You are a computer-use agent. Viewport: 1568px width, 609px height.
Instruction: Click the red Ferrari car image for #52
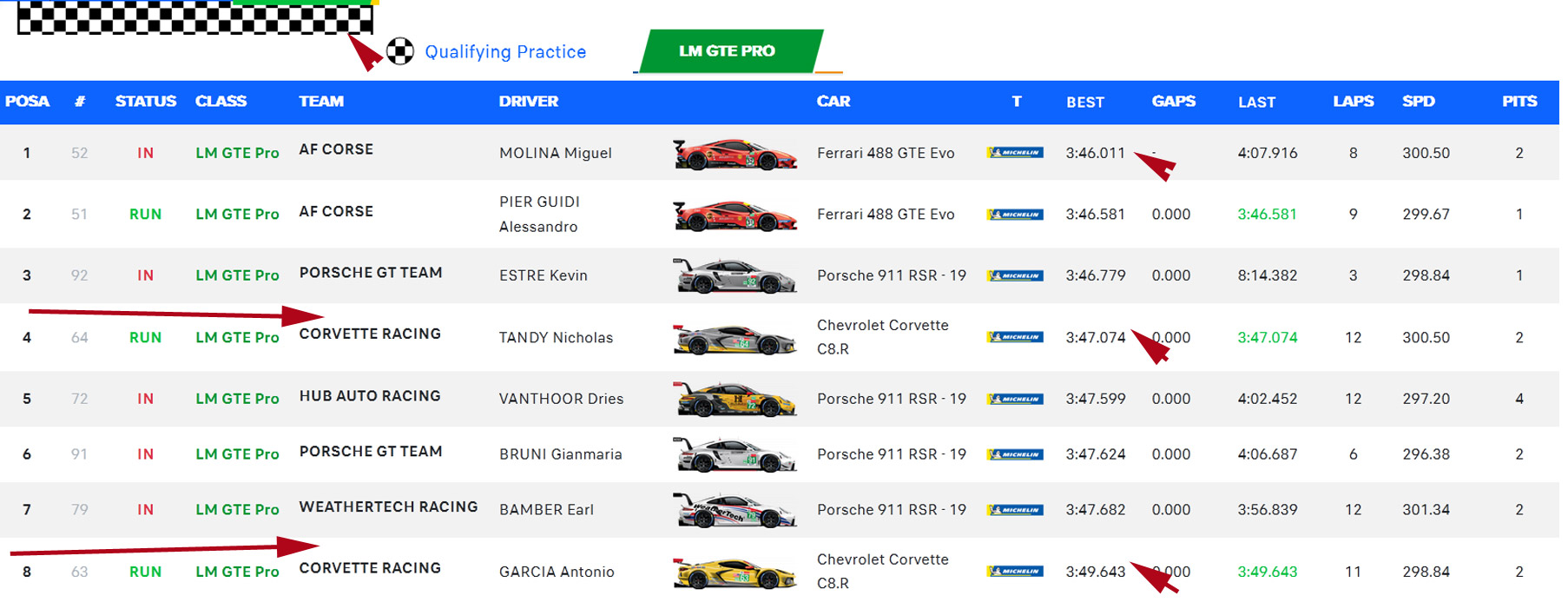[x=735, y=154]
